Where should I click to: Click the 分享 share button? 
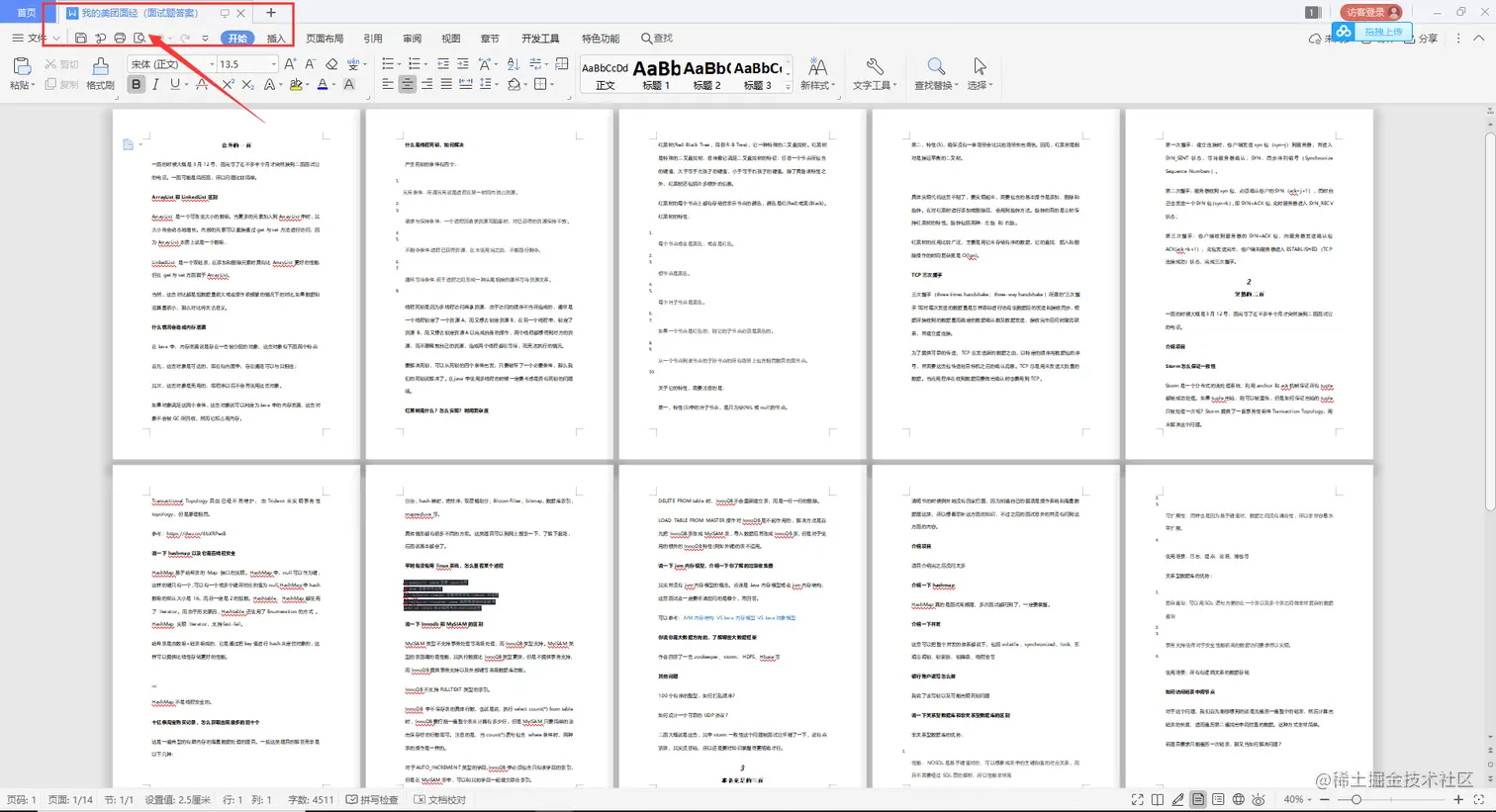pos(1422,39)
